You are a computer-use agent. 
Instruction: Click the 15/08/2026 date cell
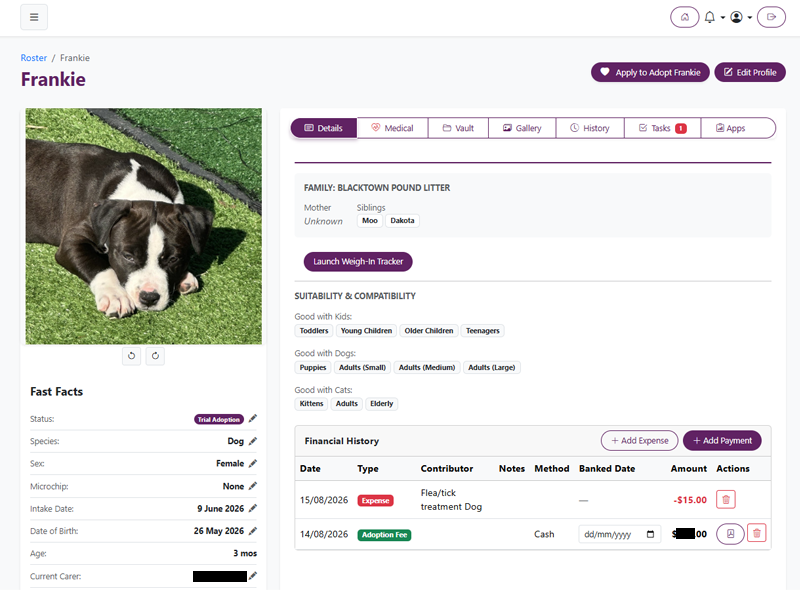[x=324, y=500]
